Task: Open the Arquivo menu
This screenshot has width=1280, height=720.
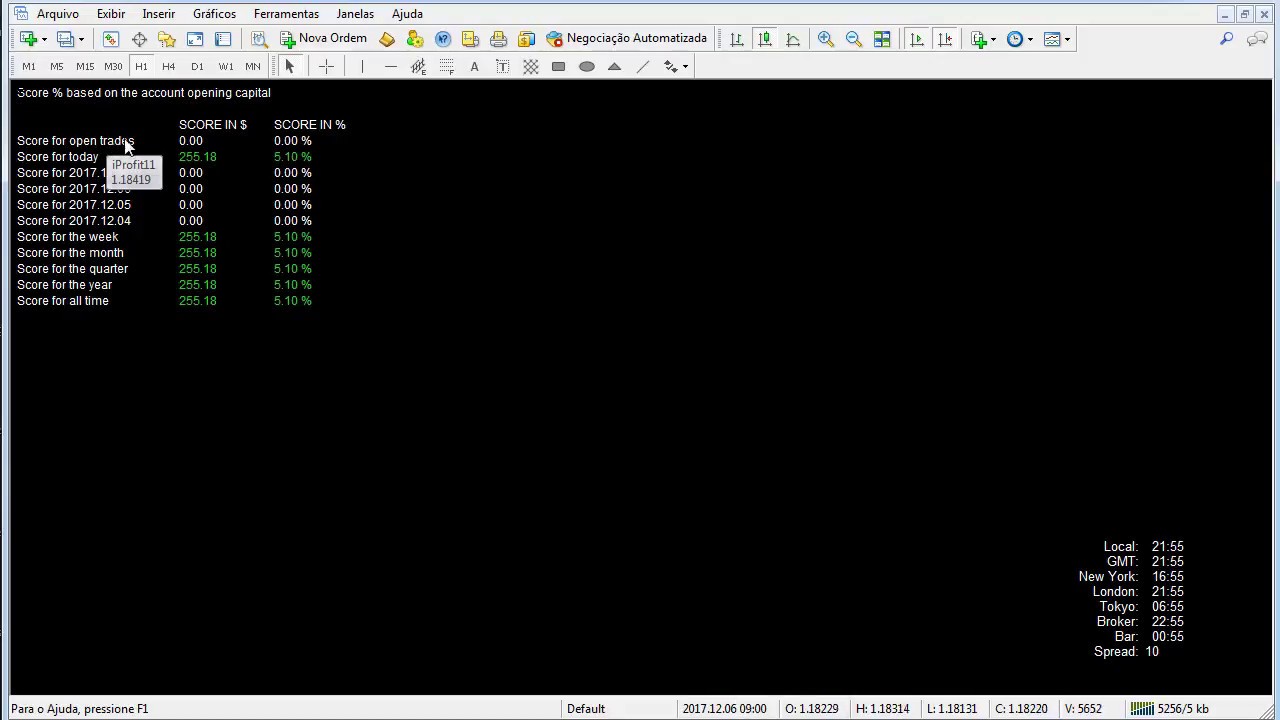Action: (58, 14)
